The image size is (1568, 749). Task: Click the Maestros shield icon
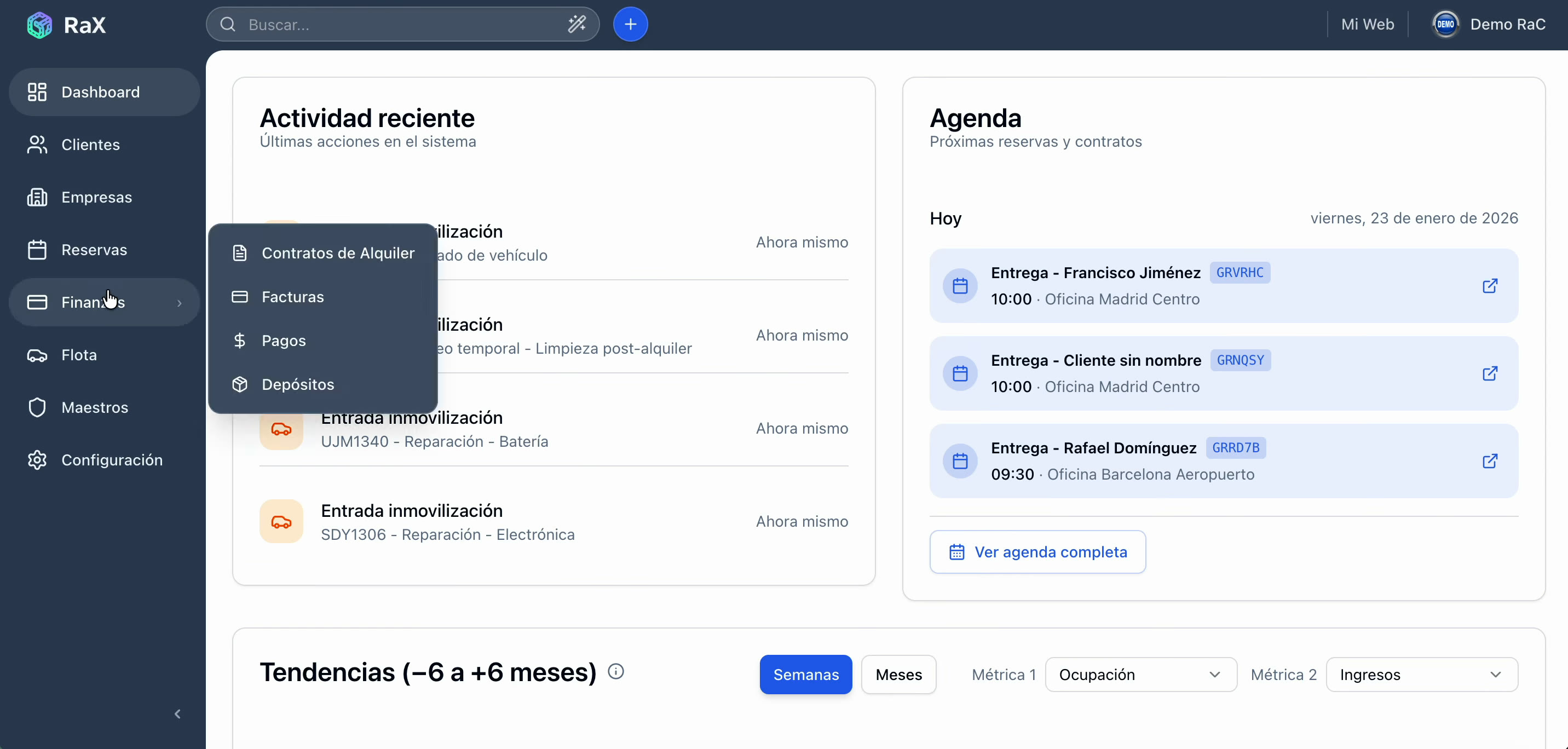coord(37,407)
